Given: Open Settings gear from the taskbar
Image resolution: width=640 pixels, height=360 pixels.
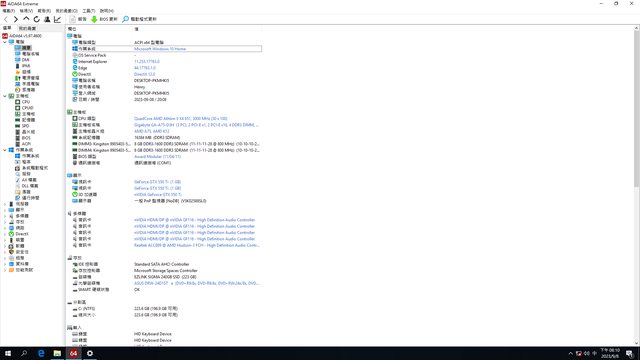Looking at the screenshot, I should [90, 353].
